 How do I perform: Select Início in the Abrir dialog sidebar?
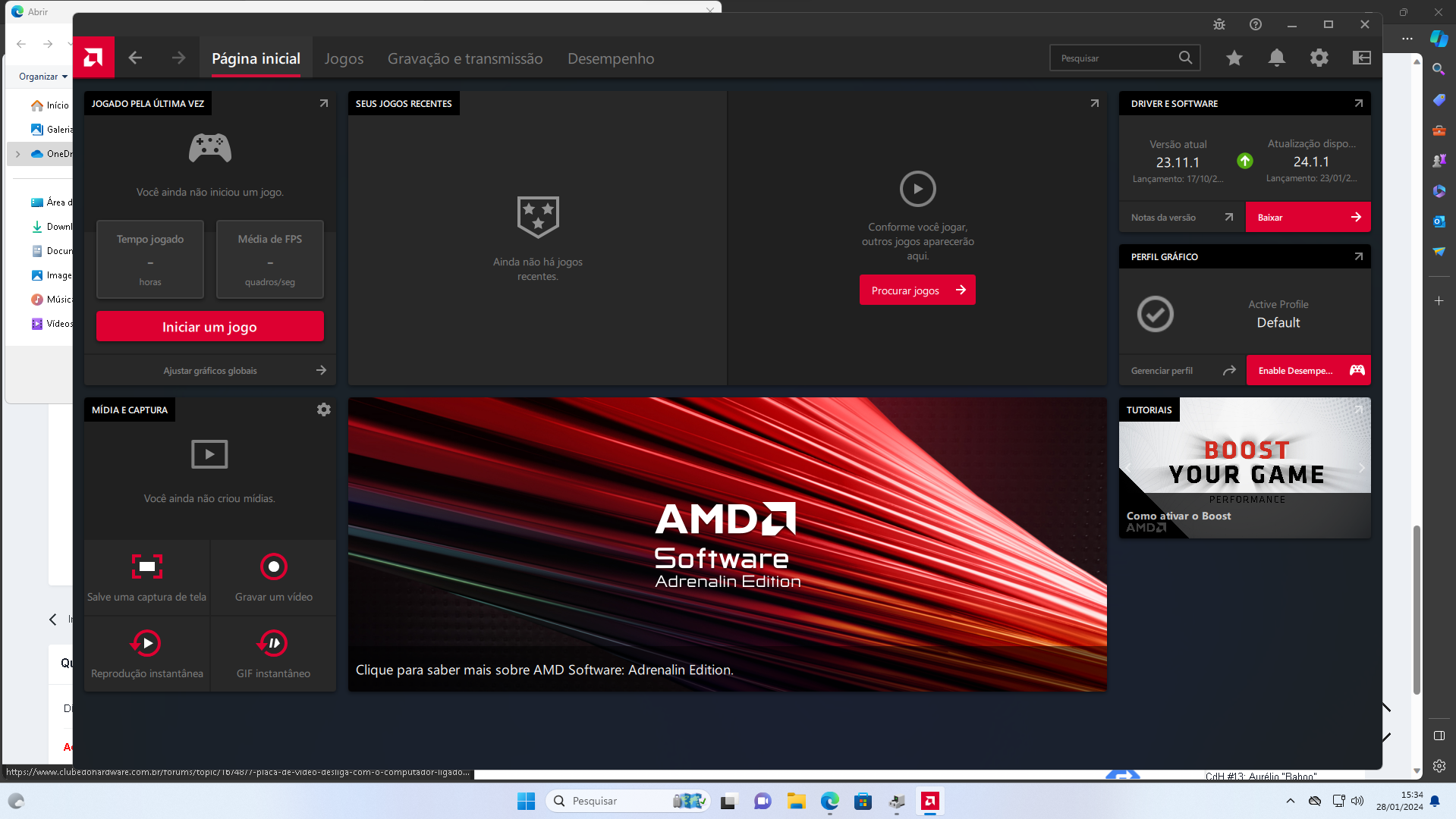click(x=50, y=105)
